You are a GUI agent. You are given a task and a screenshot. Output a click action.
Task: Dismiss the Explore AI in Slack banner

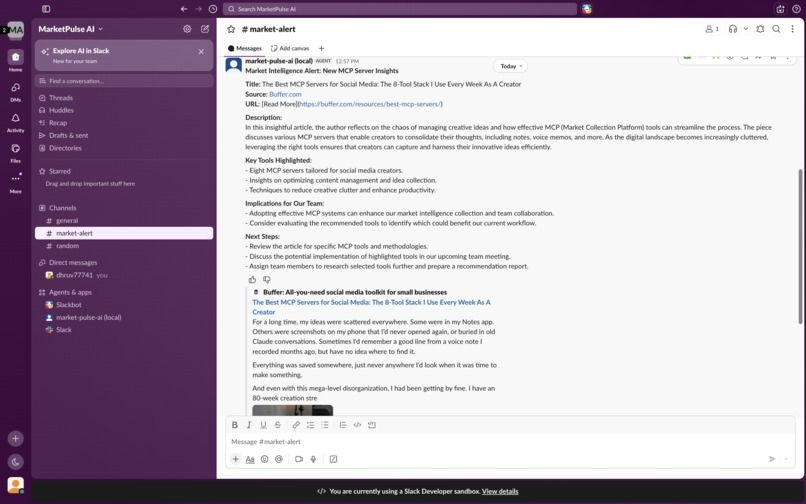tap(201, 52)
